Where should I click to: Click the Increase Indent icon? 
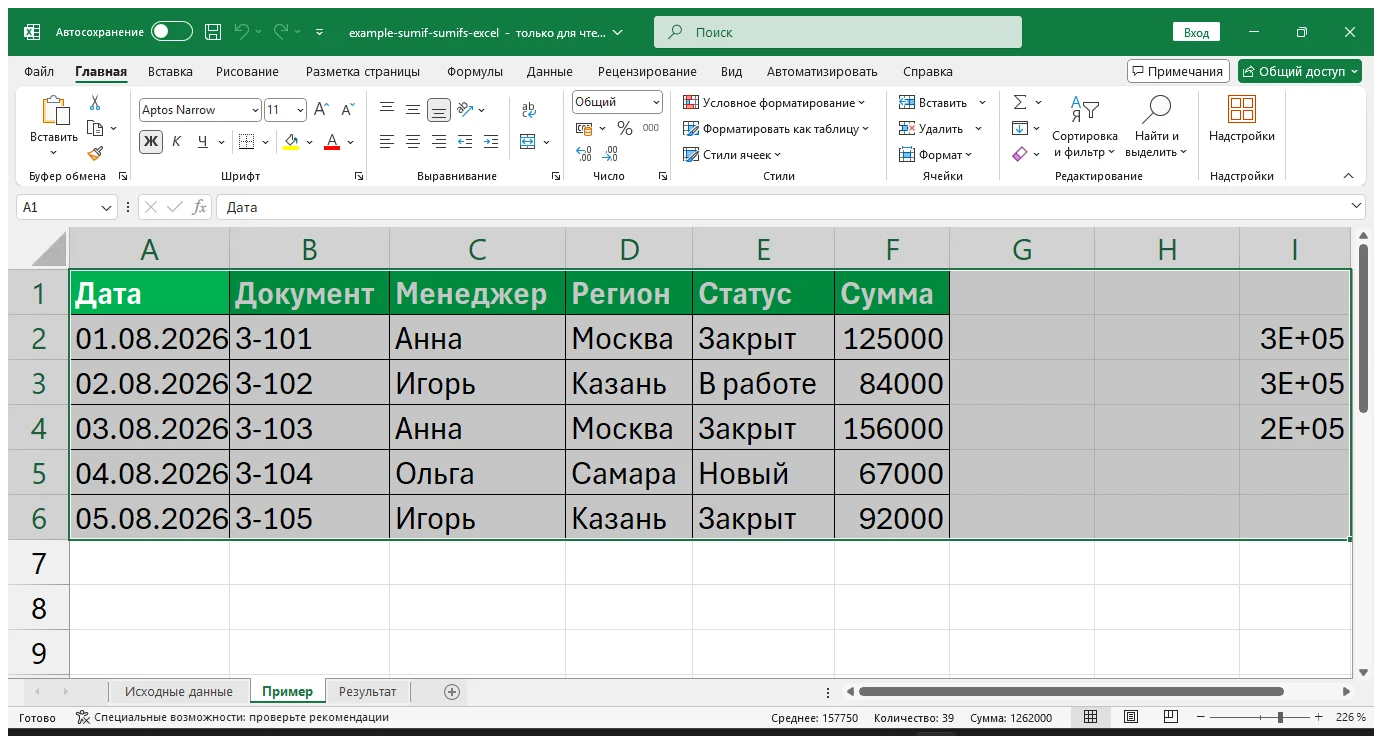(x=491, y=142)
